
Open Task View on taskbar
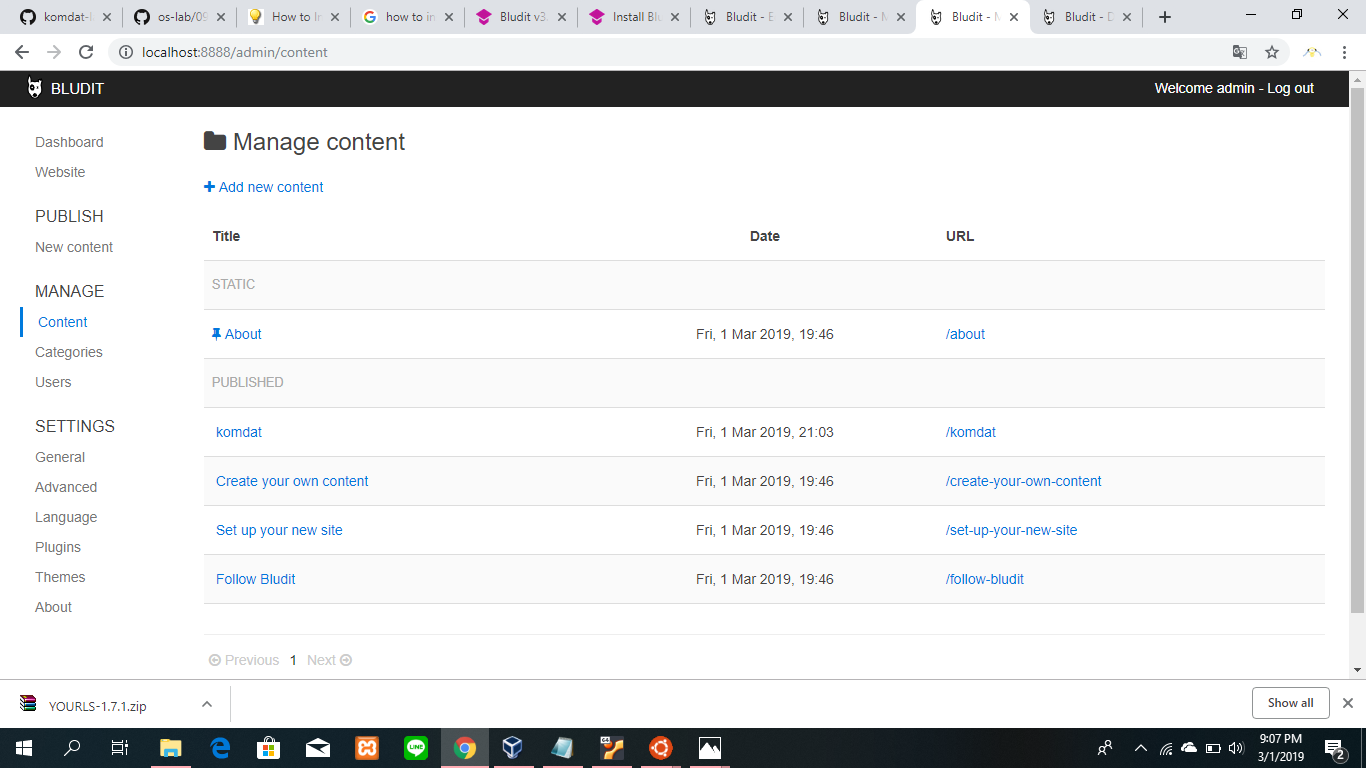pyautogui.click(x=119, y=747)
